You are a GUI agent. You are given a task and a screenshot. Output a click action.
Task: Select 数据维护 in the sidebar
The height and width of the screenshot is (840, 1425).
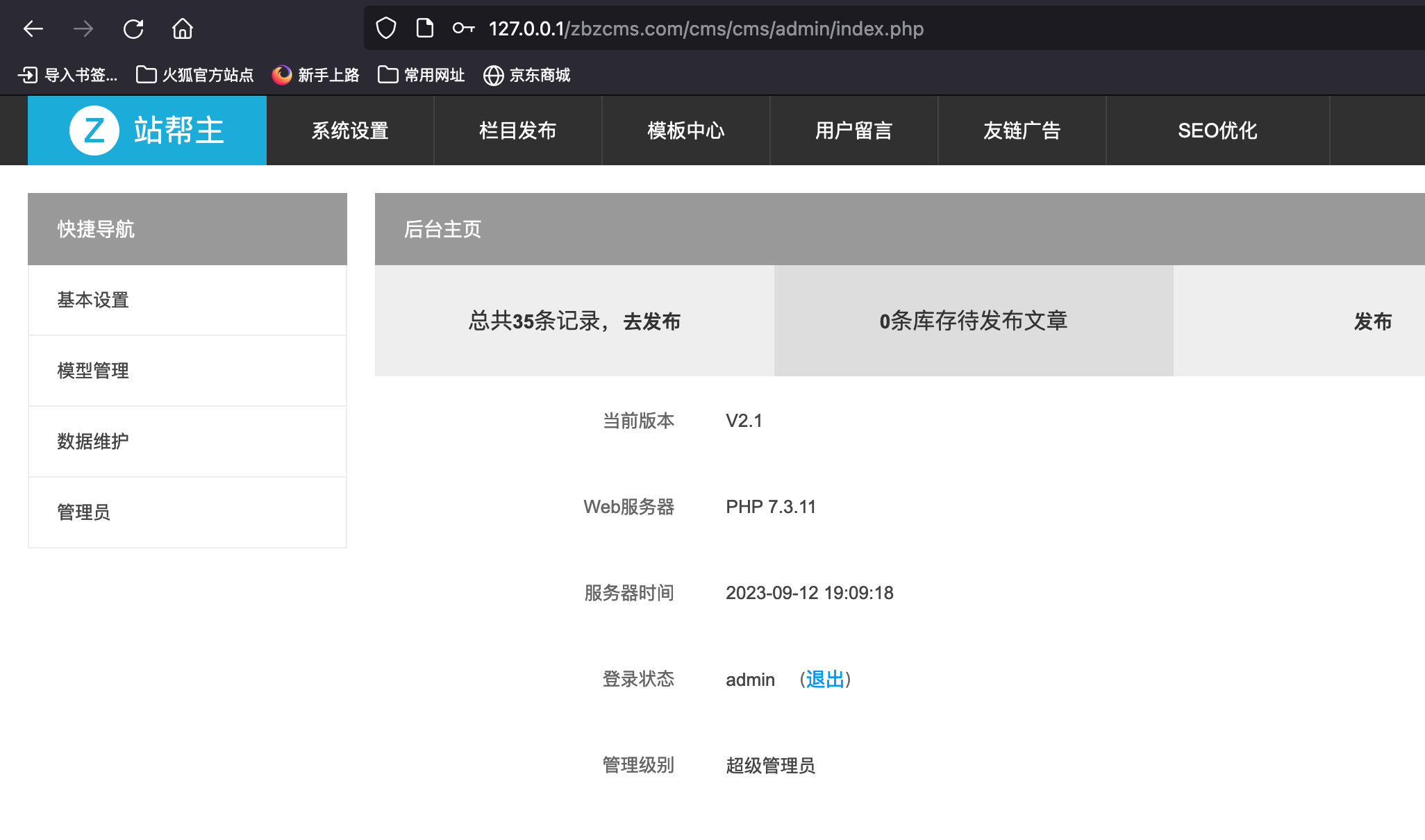[x=93, y=442]
